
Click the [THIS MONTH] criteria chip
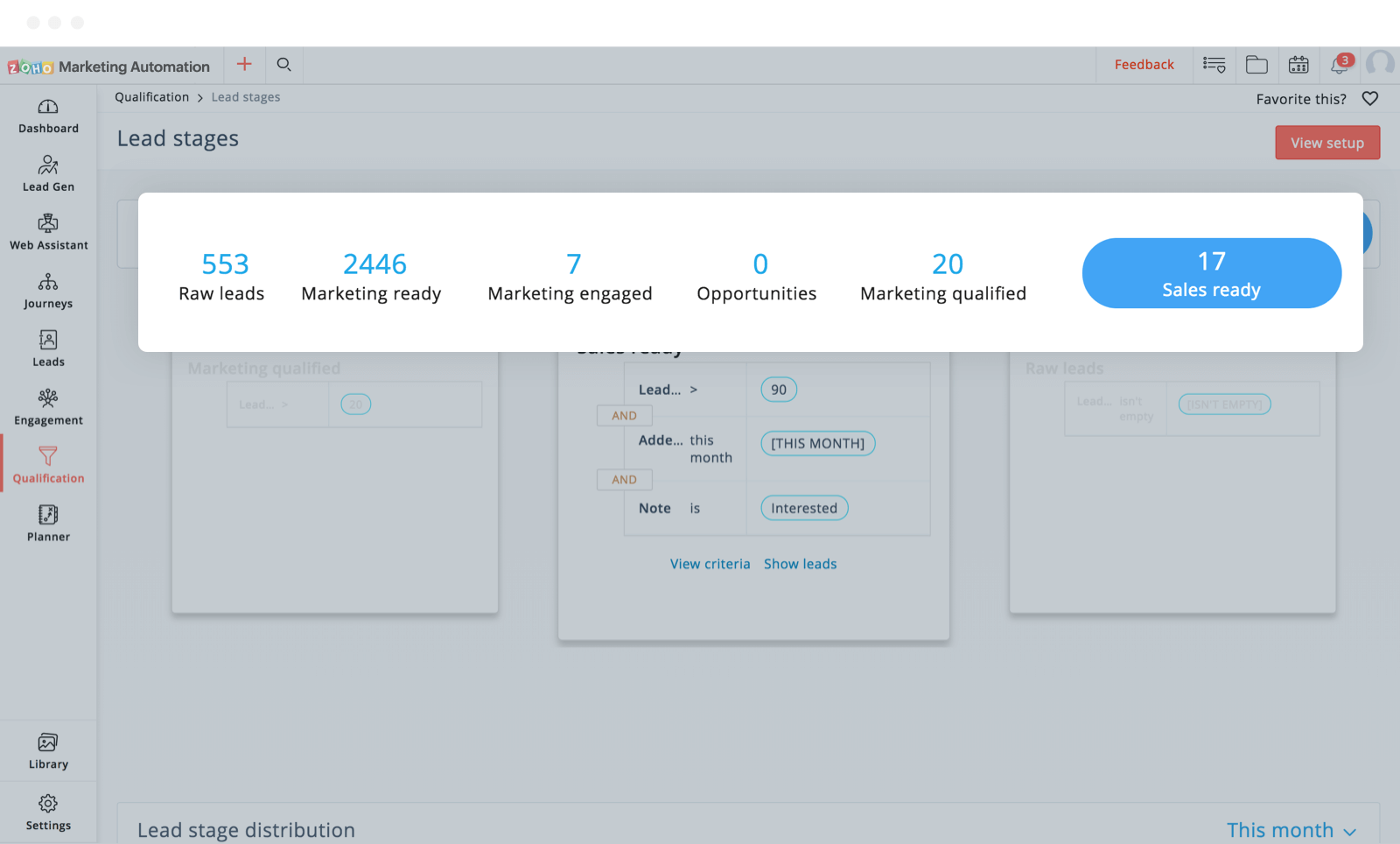pos(818,444)
